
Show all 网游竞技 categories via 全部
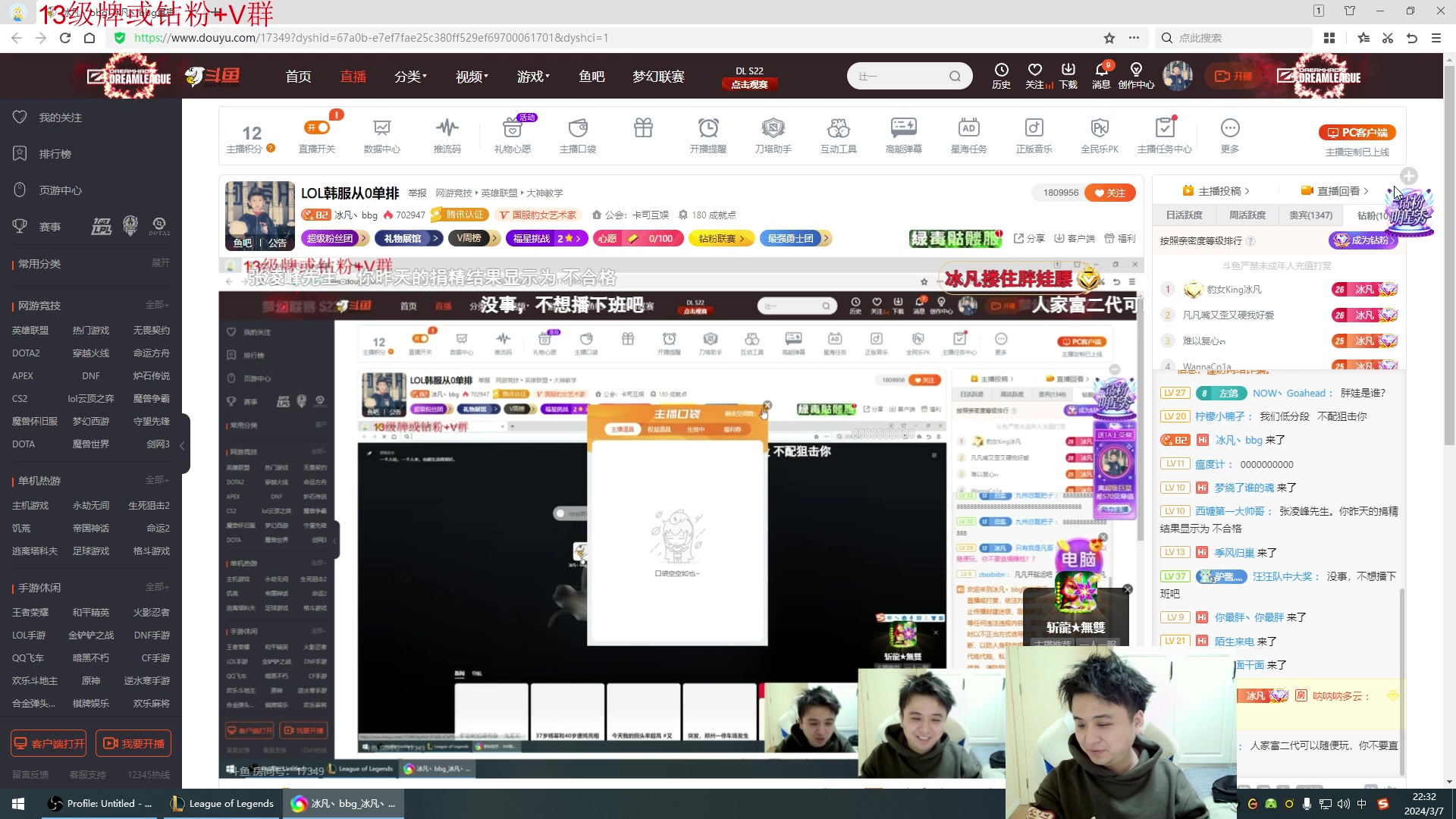coord(157,305)
